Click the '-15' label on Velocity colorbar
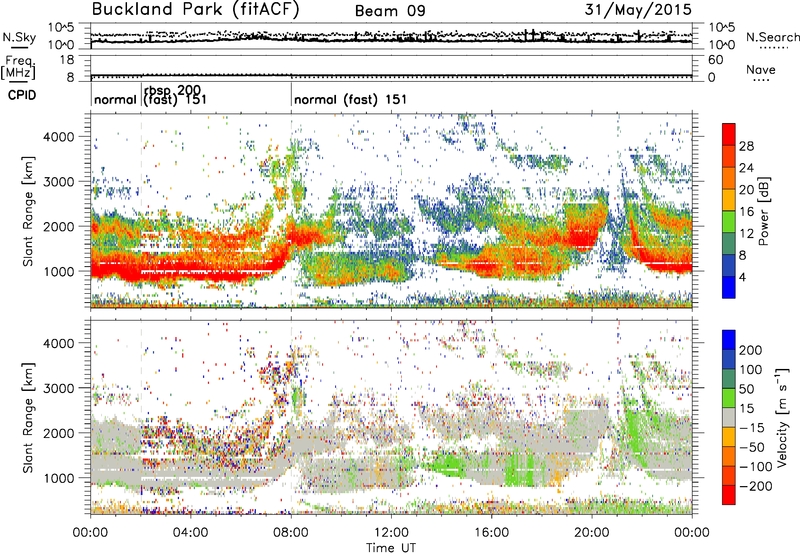This screenshot has width=800, height=554. [752, 427]
